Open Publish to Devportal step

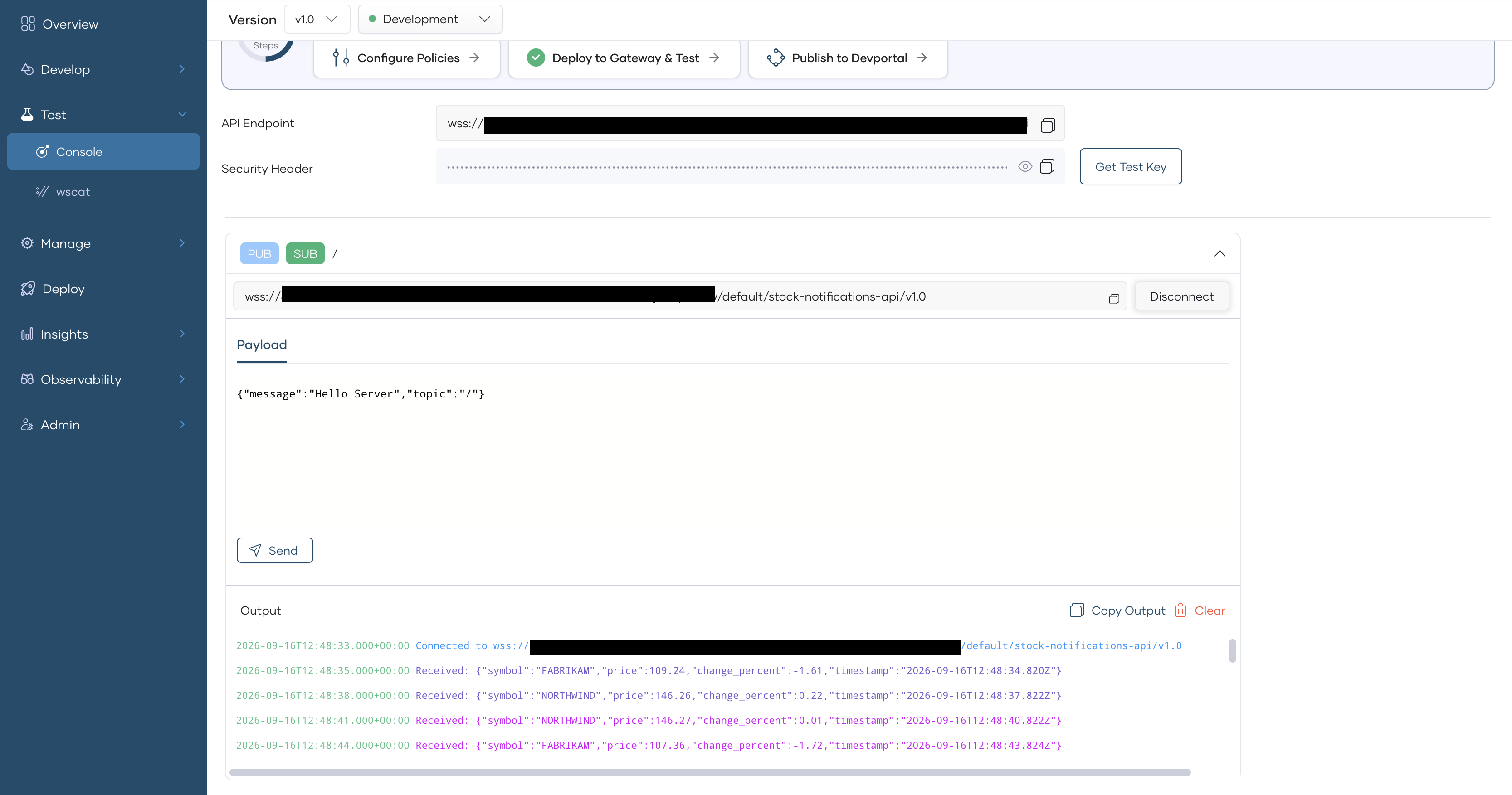click(848, 58)
